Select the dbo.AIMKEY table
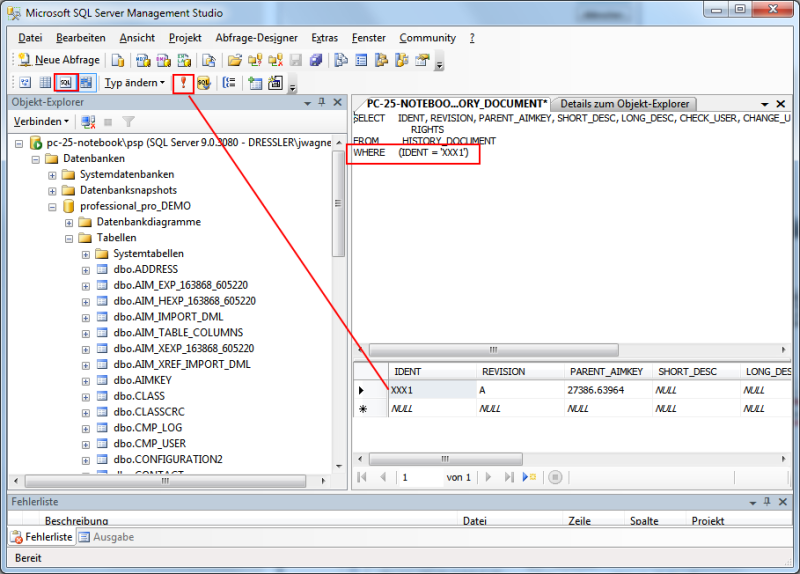The image size is (800, 574). (x=142, y=380)
